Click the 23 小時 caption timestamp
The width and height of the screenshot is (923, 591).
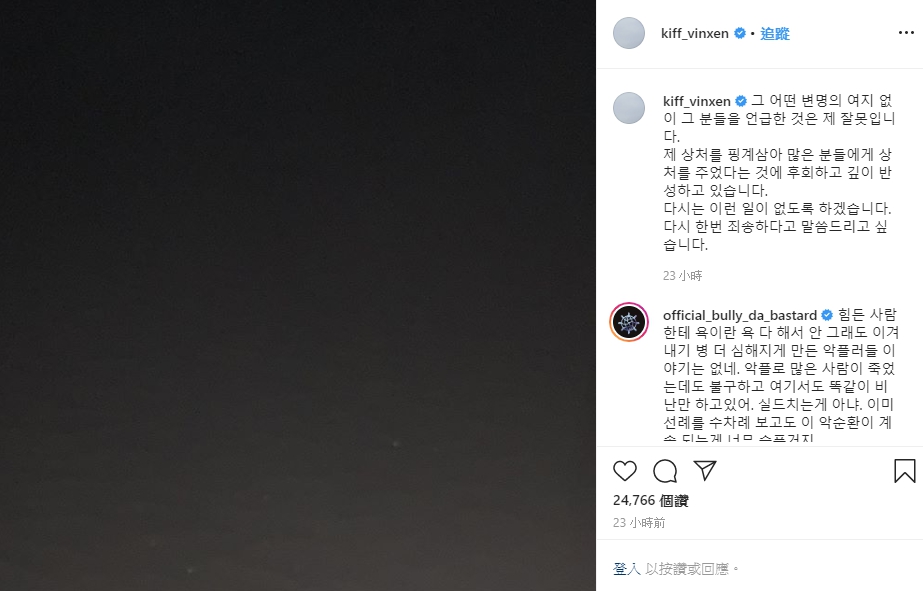click(x=682, y=275)
